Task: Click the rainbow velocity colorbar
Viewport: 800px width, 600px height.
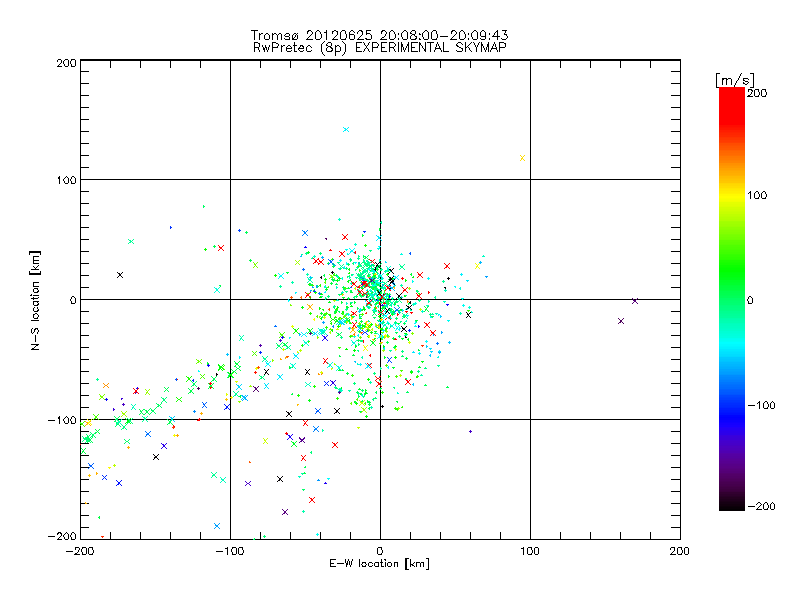Action: [x=732, y=299]
